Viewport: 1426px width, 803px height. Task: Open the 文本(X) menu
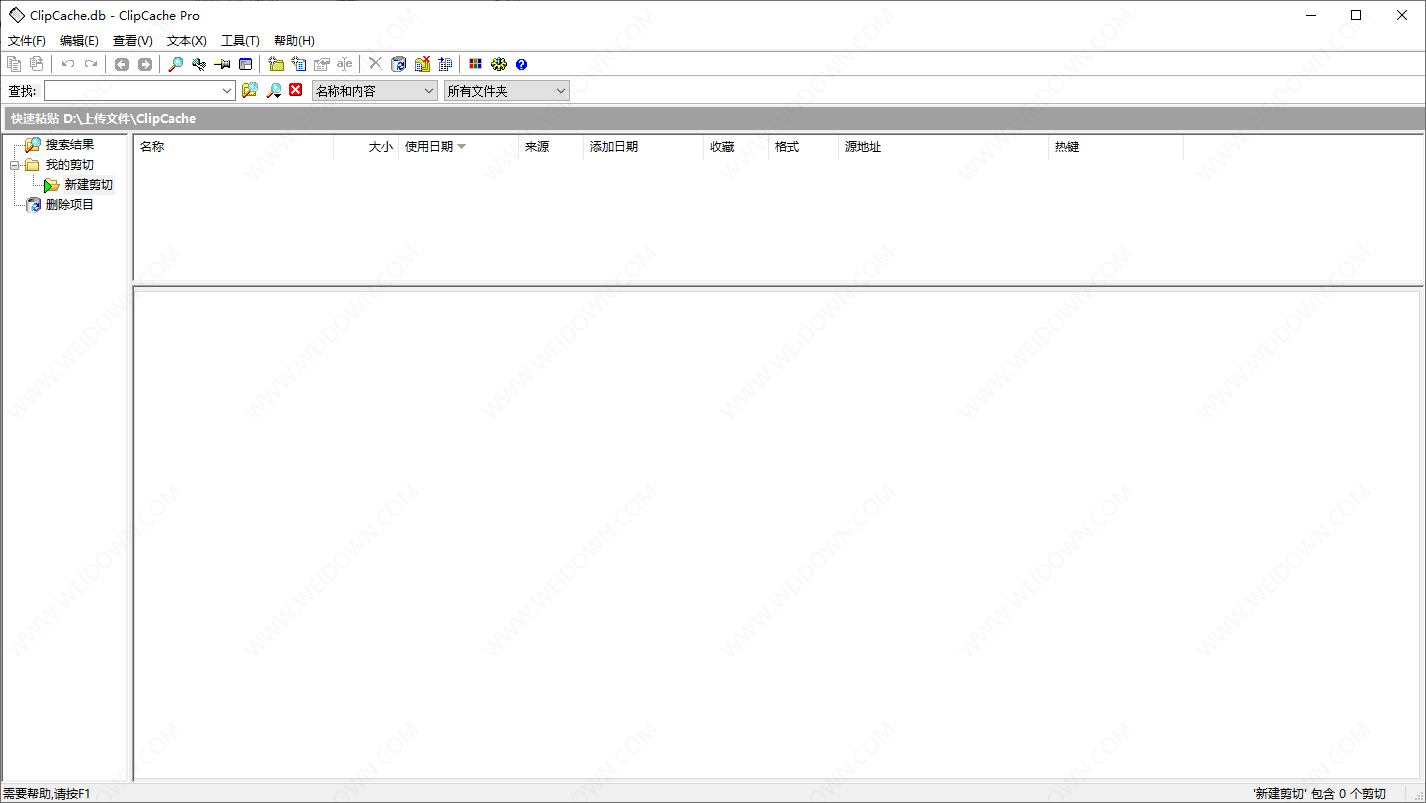tap(187, 41)
